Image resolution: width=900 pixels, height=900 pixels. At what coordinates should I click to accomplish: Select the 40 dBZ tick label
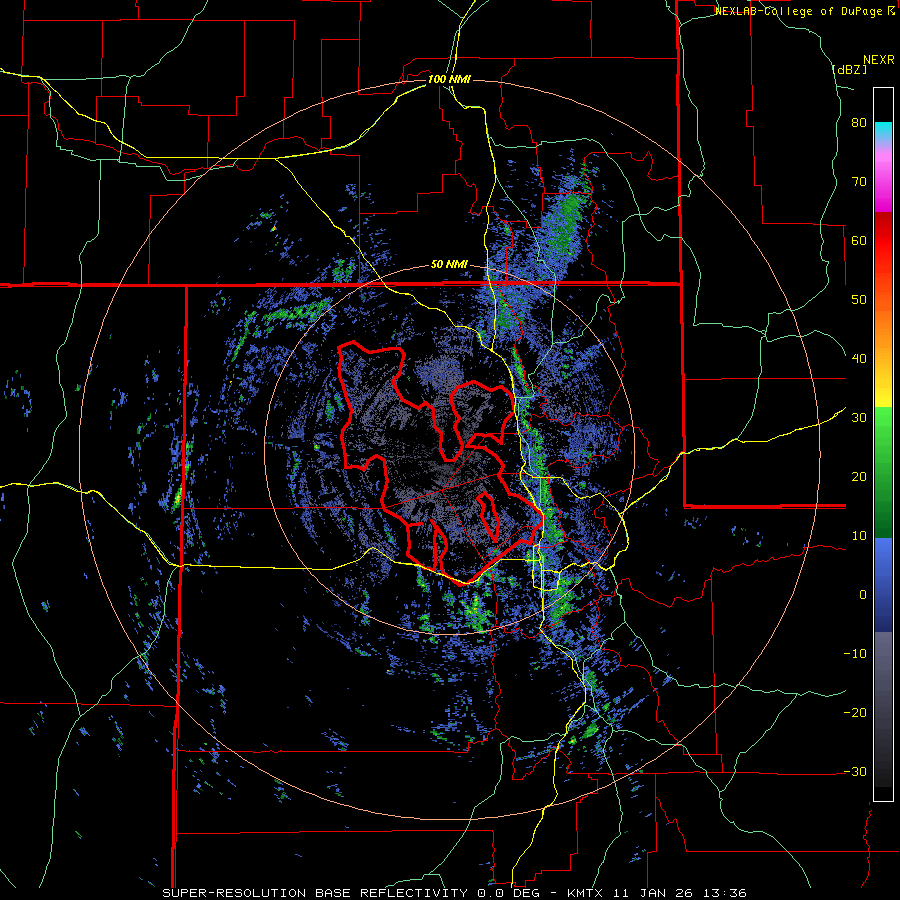859,359
